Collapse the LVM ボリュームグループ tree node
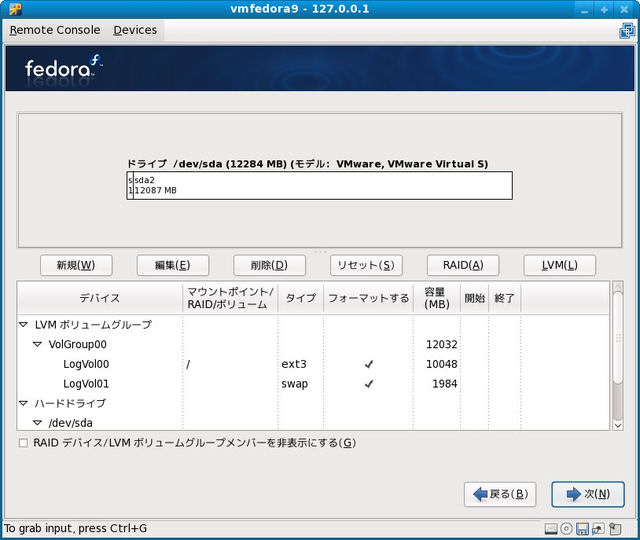This screenshot has width=640, height=540. (x=23, y=324)
